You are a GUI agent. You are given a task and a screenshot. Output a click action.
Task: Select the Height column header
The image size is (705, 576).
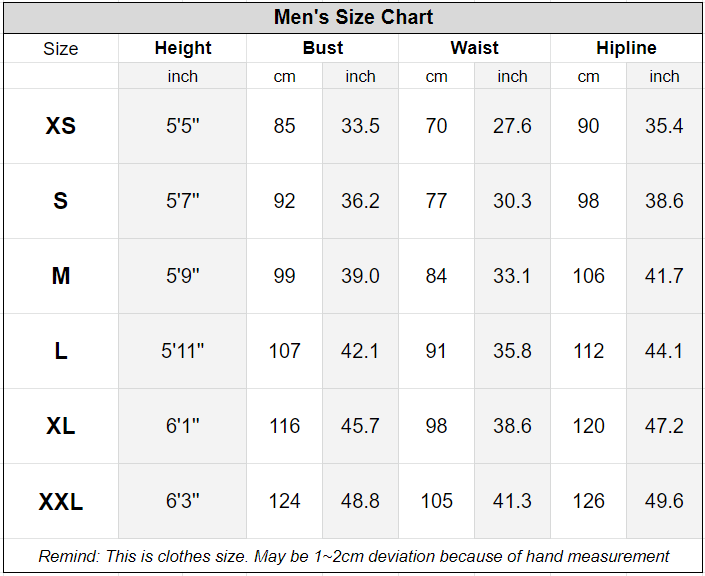(183, 48)
